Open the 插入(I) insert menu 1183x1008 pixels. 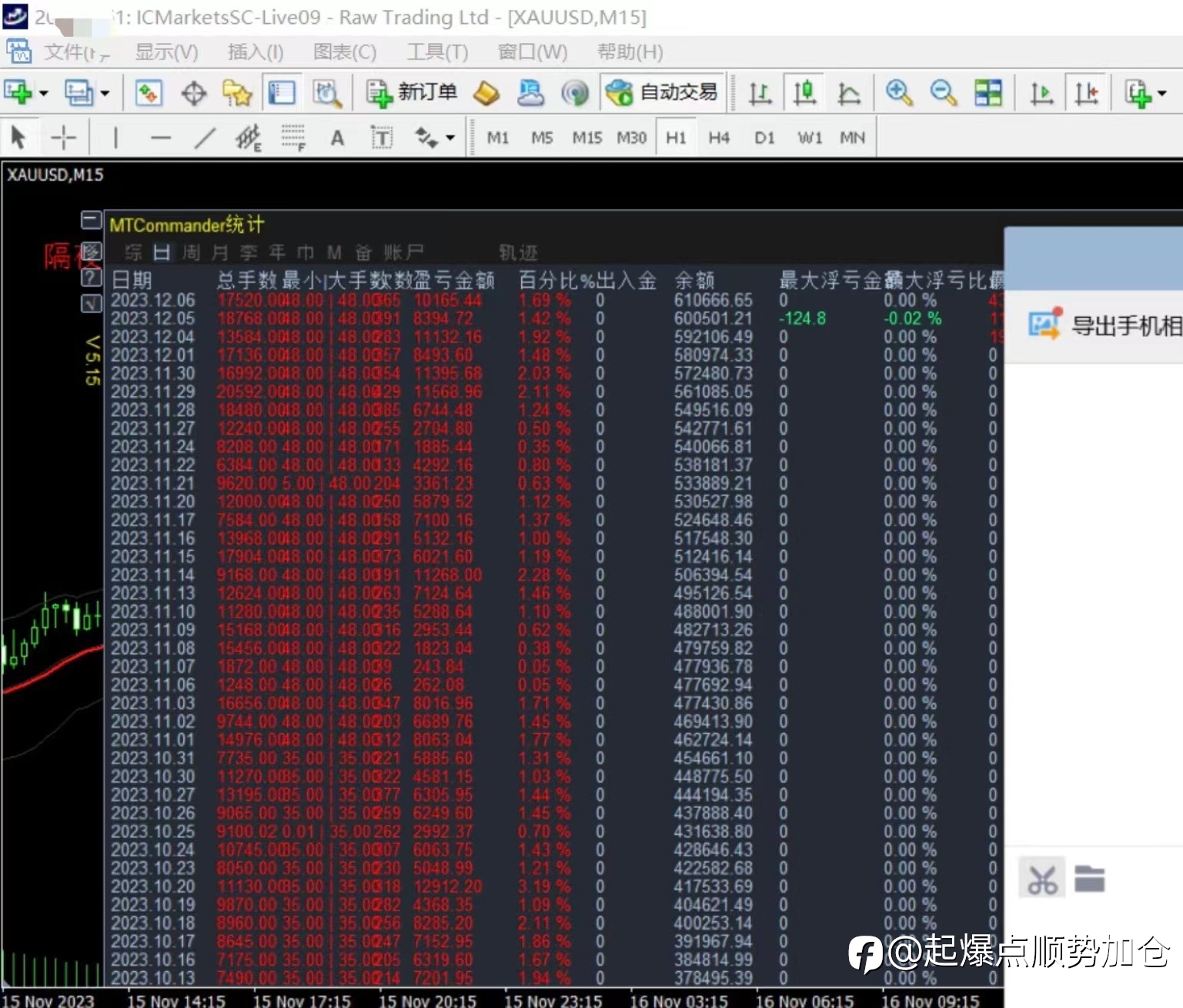[x=256, y=52]
